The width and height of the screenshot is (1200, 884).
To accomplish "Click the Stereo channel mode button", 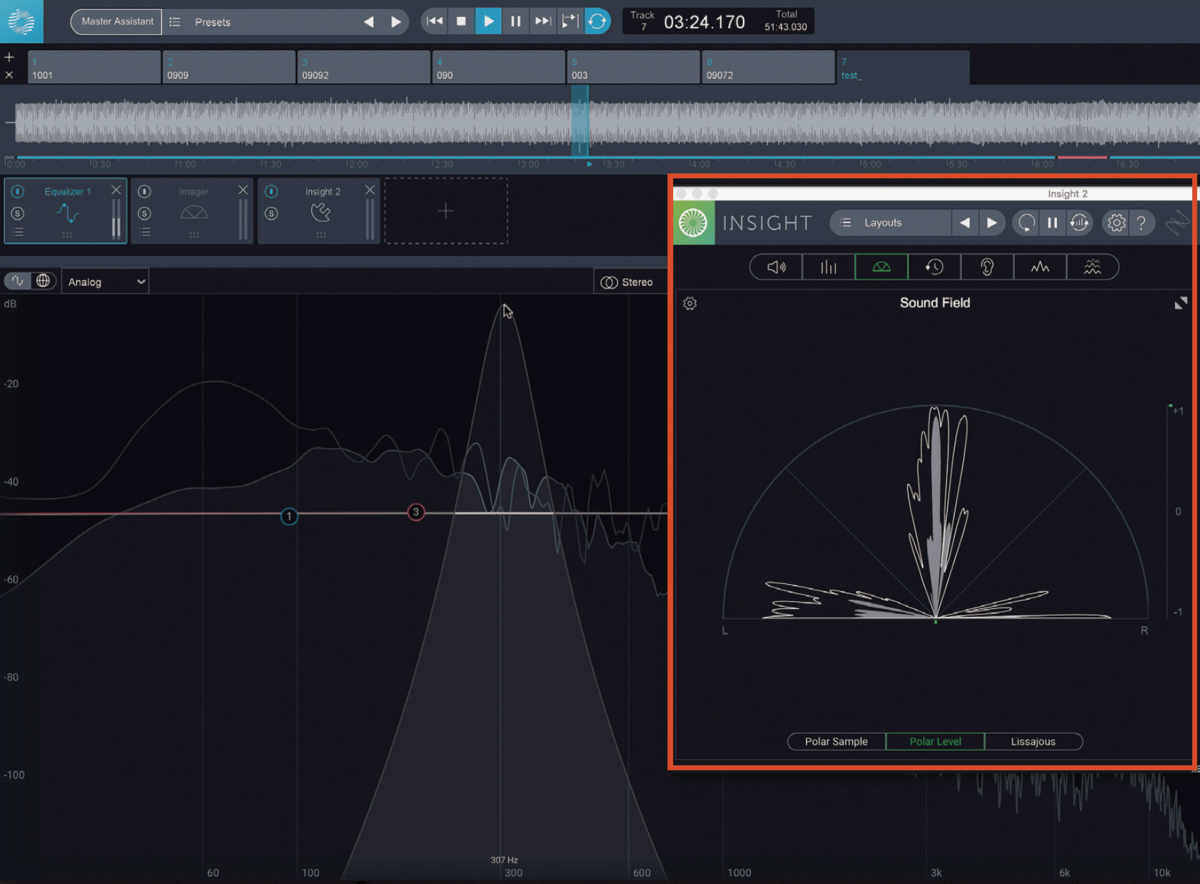I will point(627,282).
